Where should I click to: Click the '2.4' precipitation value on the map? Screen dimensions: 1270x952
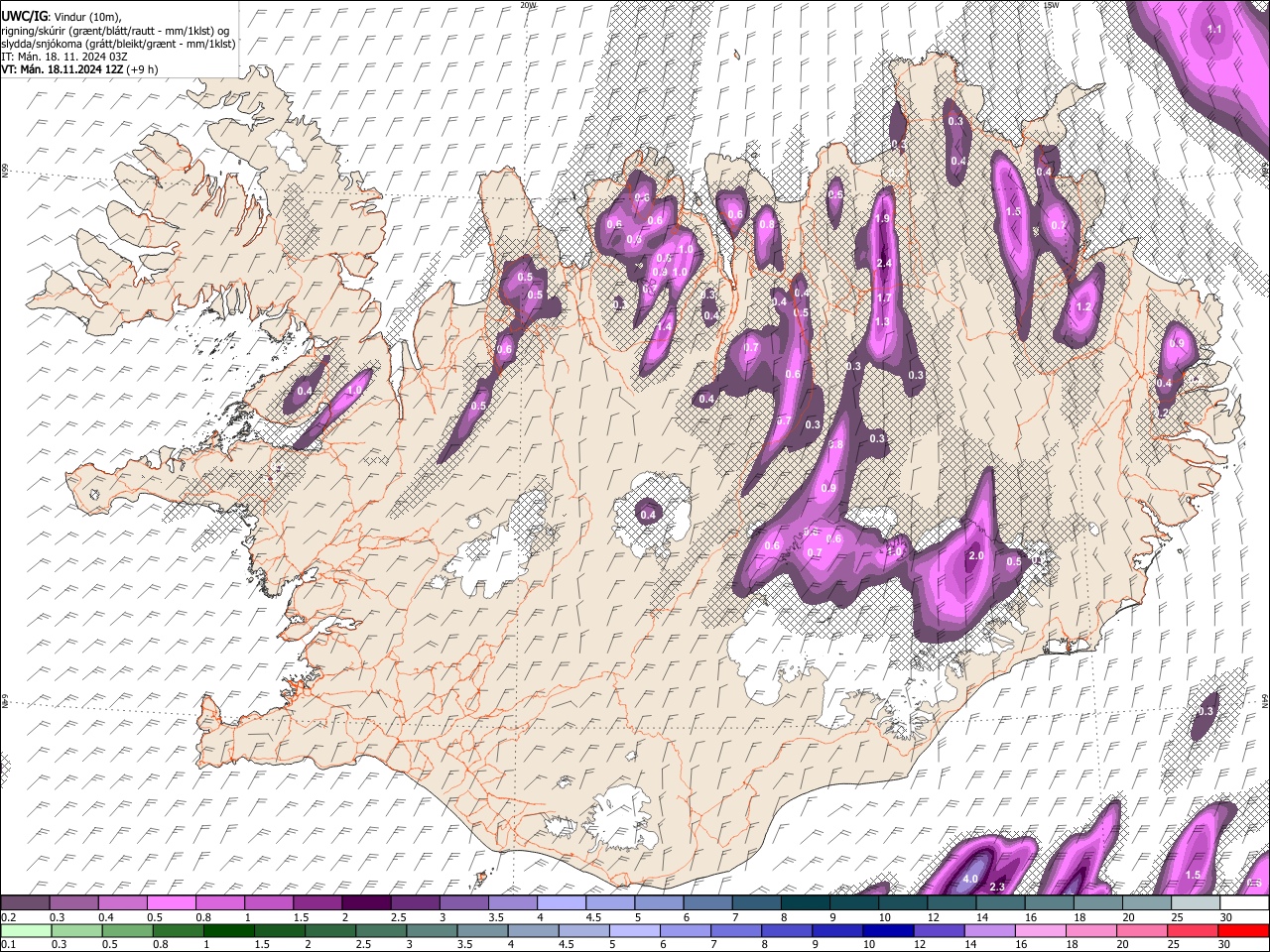pos(885,263)
